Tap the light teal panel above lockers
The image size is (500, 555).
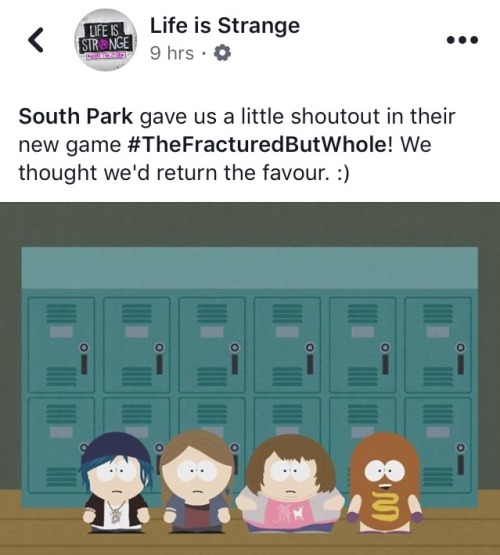(250, 268)
